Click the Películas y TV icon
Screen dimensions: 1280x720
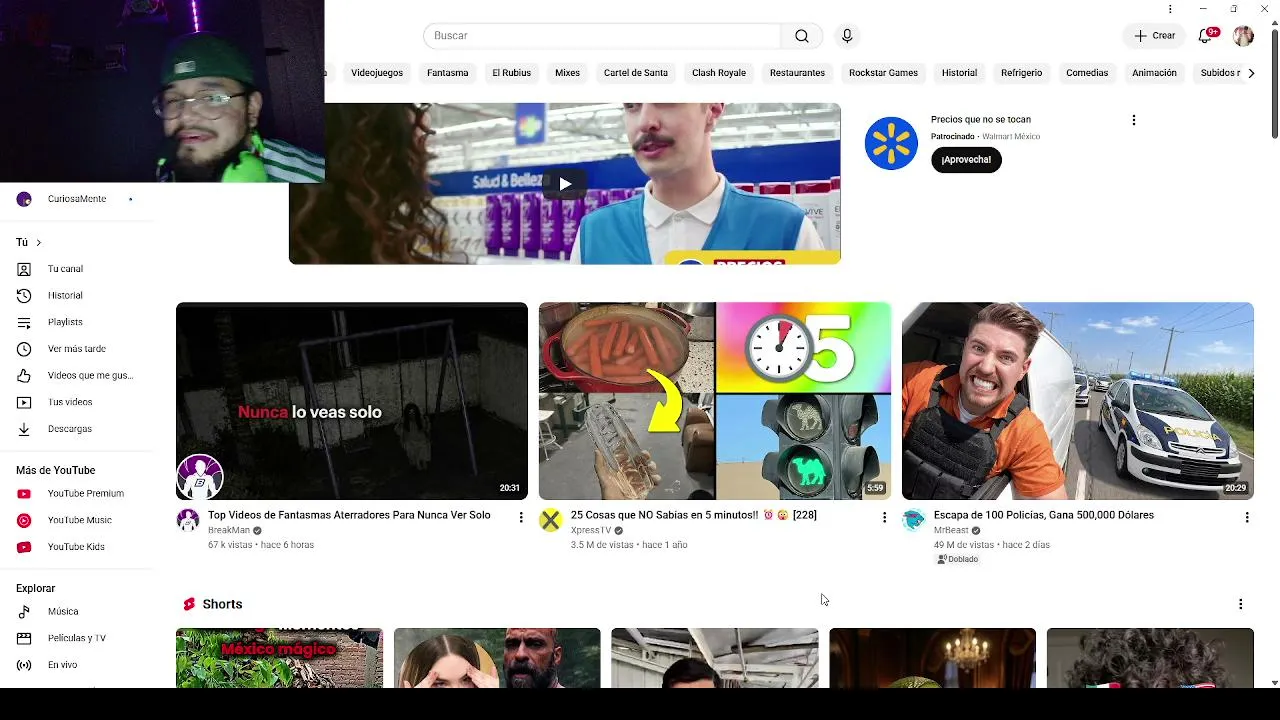(24, 638)
